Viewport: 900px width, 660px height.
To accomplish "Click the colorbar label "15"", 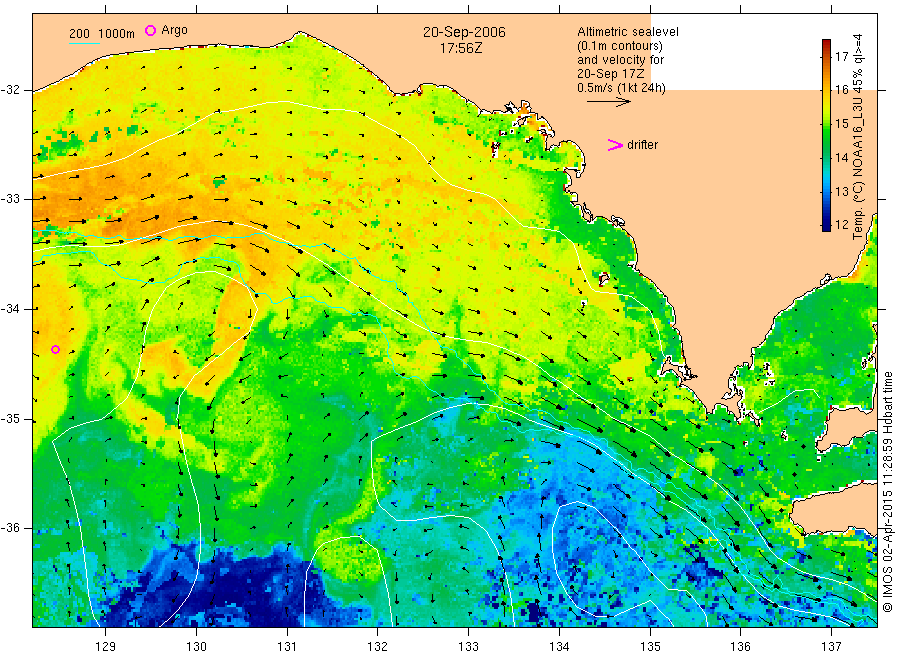I will [841, 123].
